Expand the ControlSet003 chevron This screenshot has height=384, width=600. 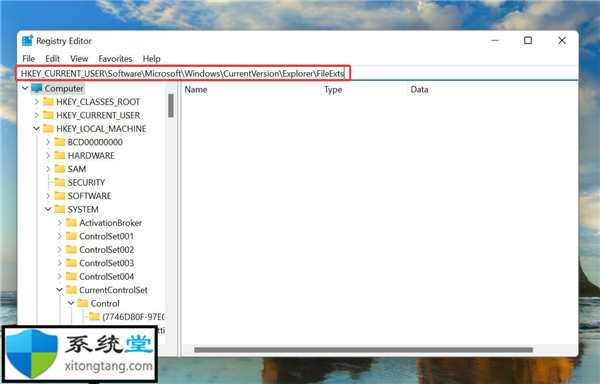pyautogui.click(x=59, y=263)
